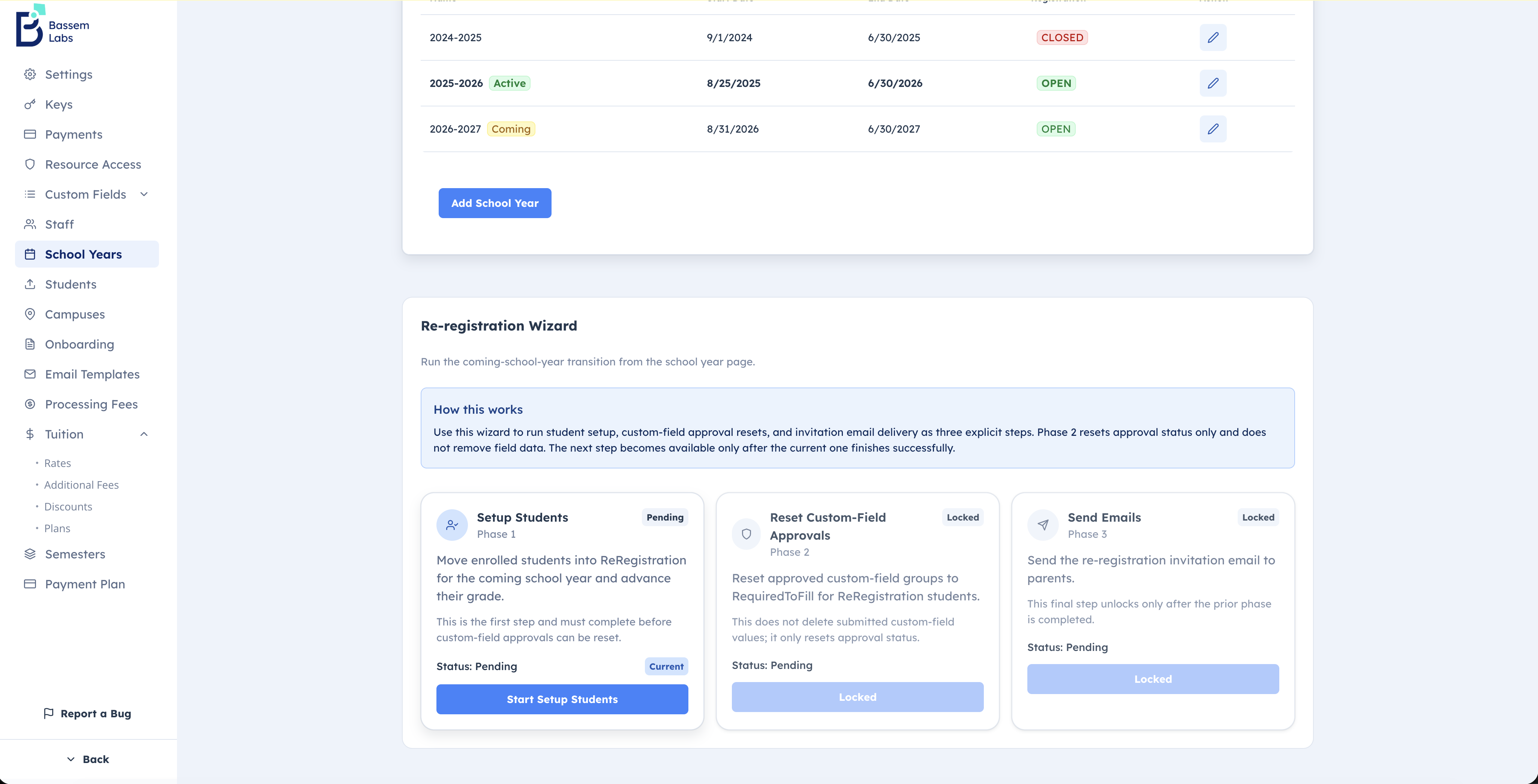Viewport: 1538px width, 784px height.
Task: Click Add School Year button
Action: (x=494, y=203)
